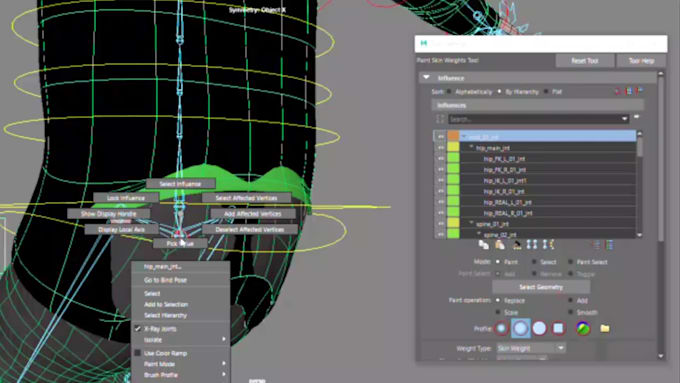Choose the Gaussian brush profile

coord(501,328)
